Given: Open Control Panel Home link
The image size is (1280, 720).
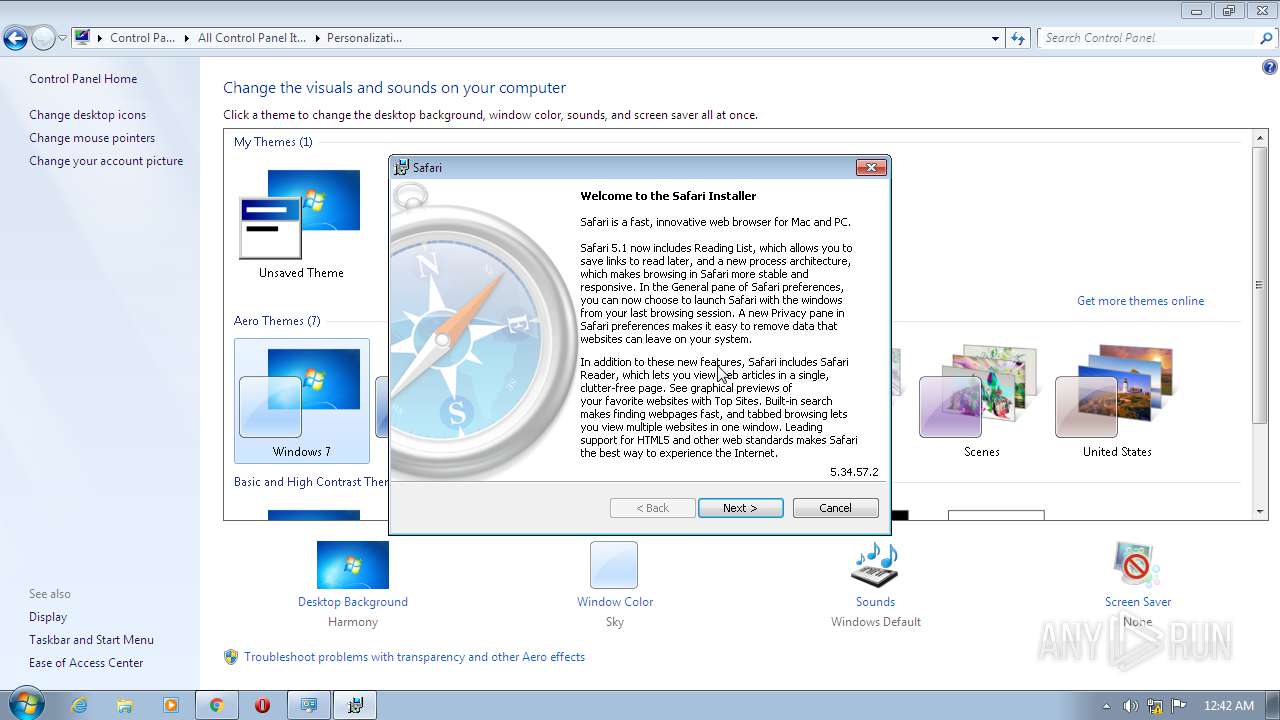Looking at the screenshot, I should click(x=83, y=79).
